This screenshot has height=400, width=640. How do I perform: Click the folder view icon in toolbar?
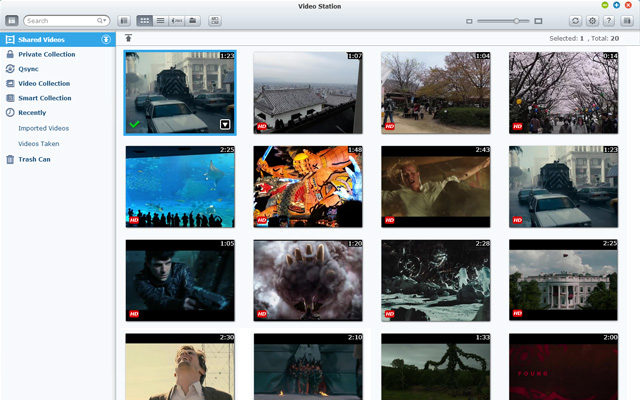(192, 20)
